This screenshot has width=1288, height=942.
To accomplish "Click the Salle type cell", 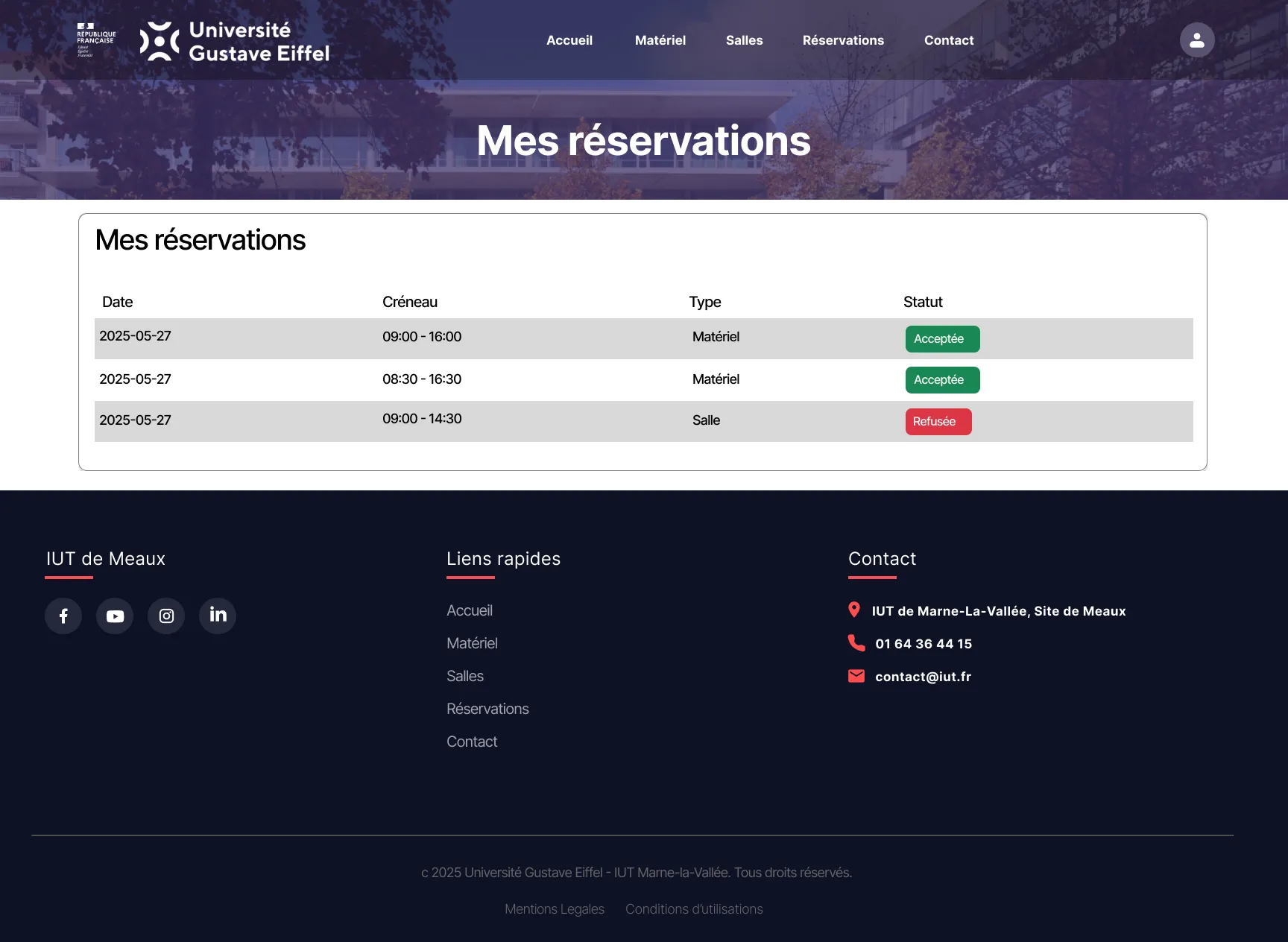I will (706, 420).
